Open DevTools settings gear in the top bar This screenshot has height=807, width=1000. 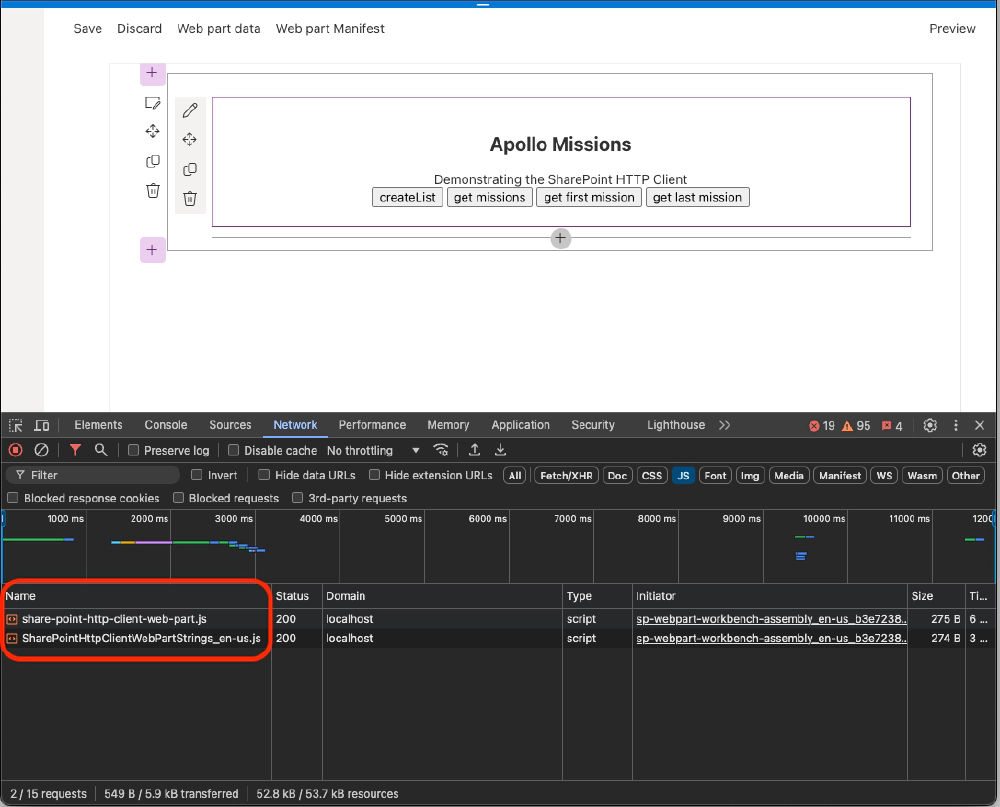(930, 426)
